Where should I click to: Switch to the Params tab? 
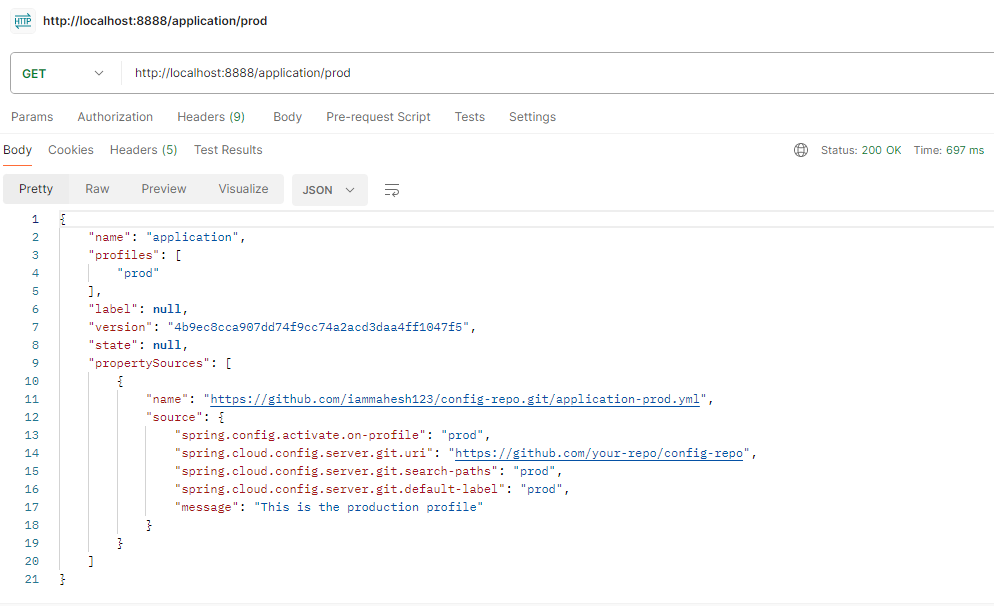[x=32, y=117]
